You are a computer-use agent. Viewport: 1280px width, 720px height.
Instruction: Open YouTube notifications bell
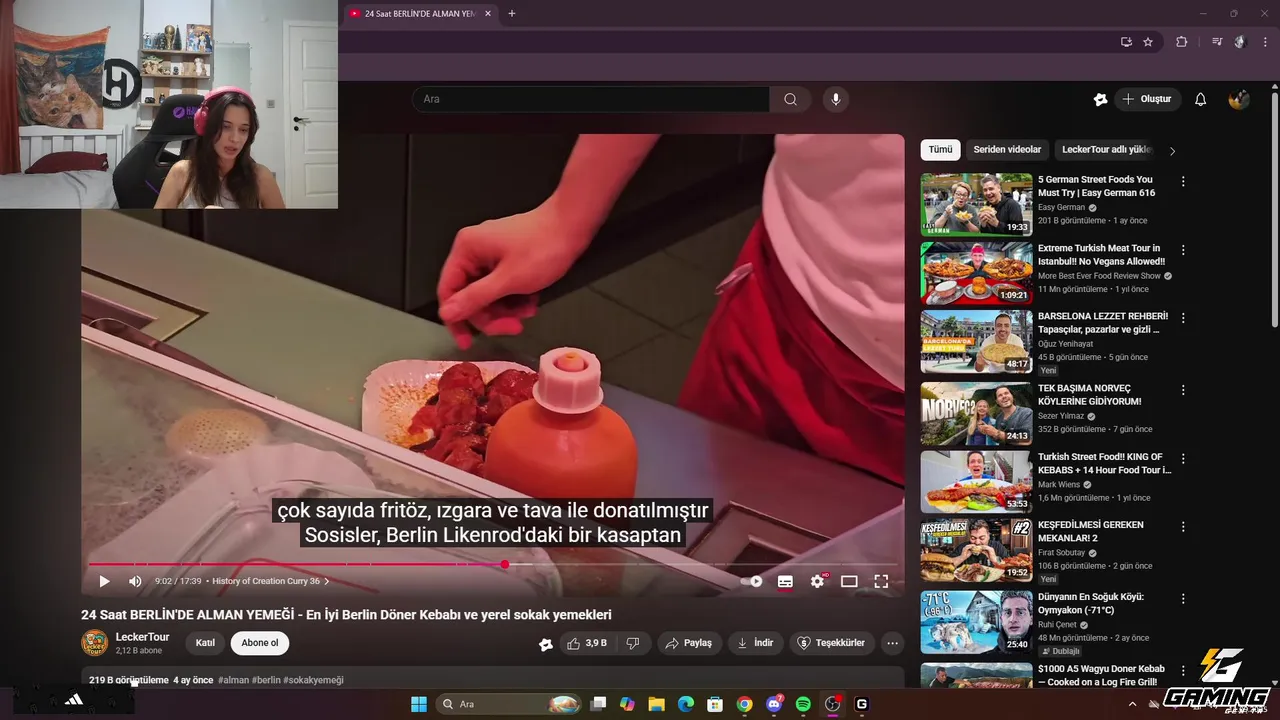pyautogui.click(x=1201, y=99)
